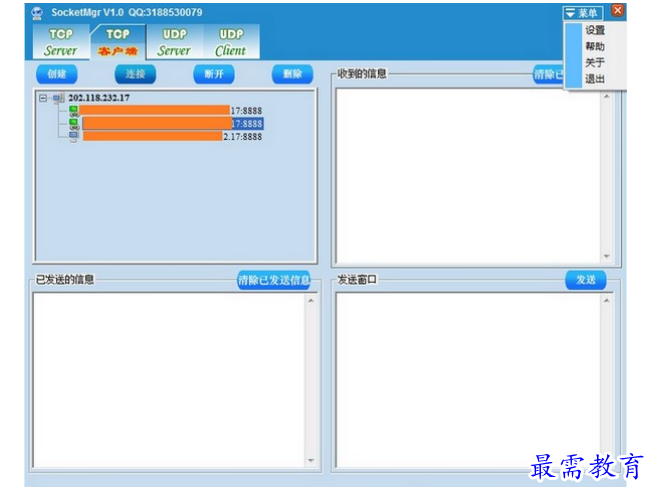Click inside the 收到的信息 text area
Viewport: 652px width, 498px height.
tap(468, 176)
